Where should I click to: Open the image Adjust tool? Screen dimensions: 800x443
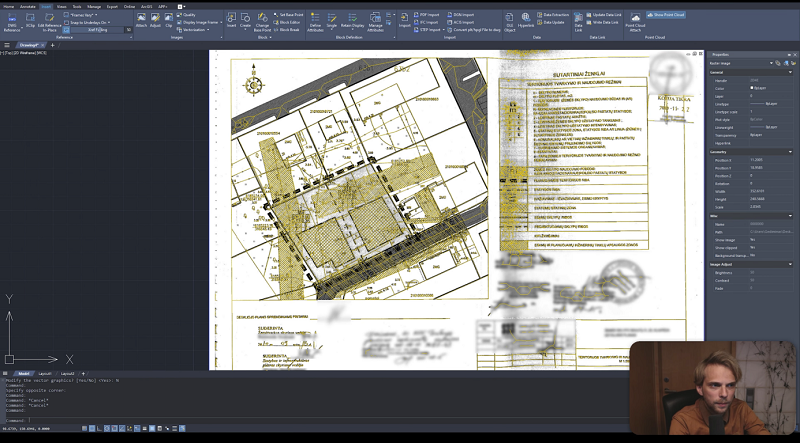point(155,21)
